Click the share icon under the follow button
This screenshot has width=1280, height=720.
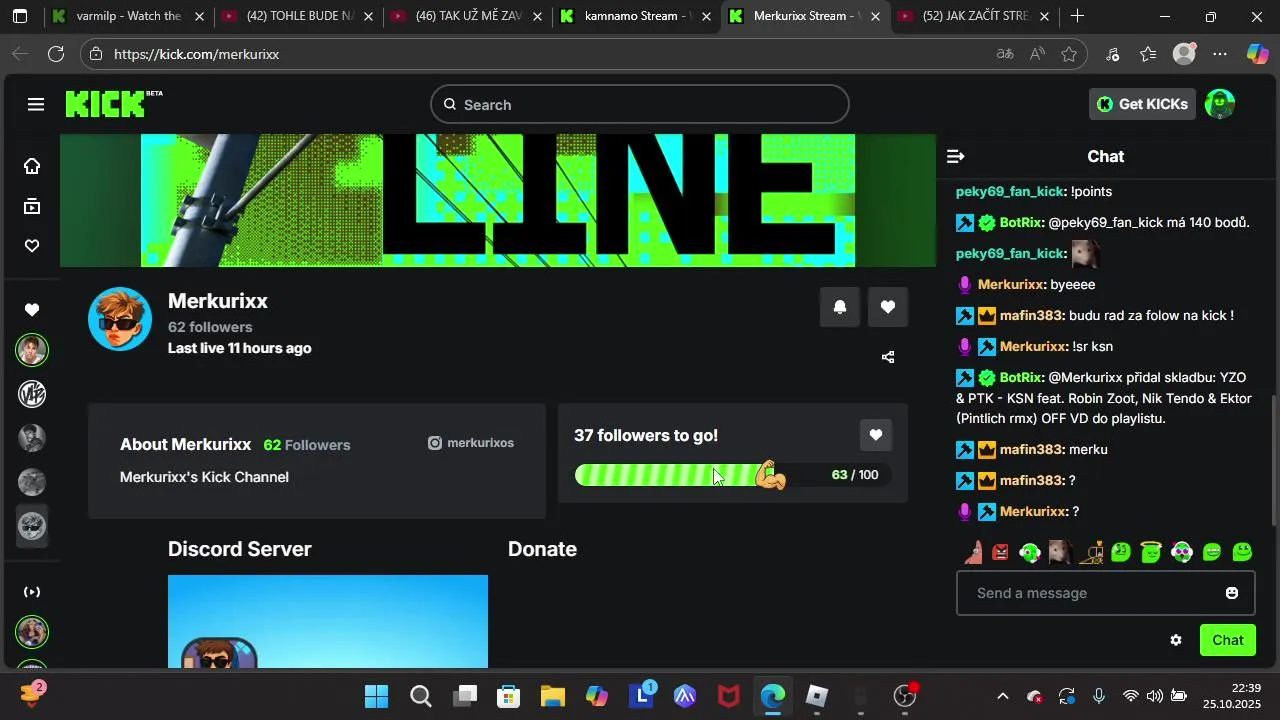888,357
